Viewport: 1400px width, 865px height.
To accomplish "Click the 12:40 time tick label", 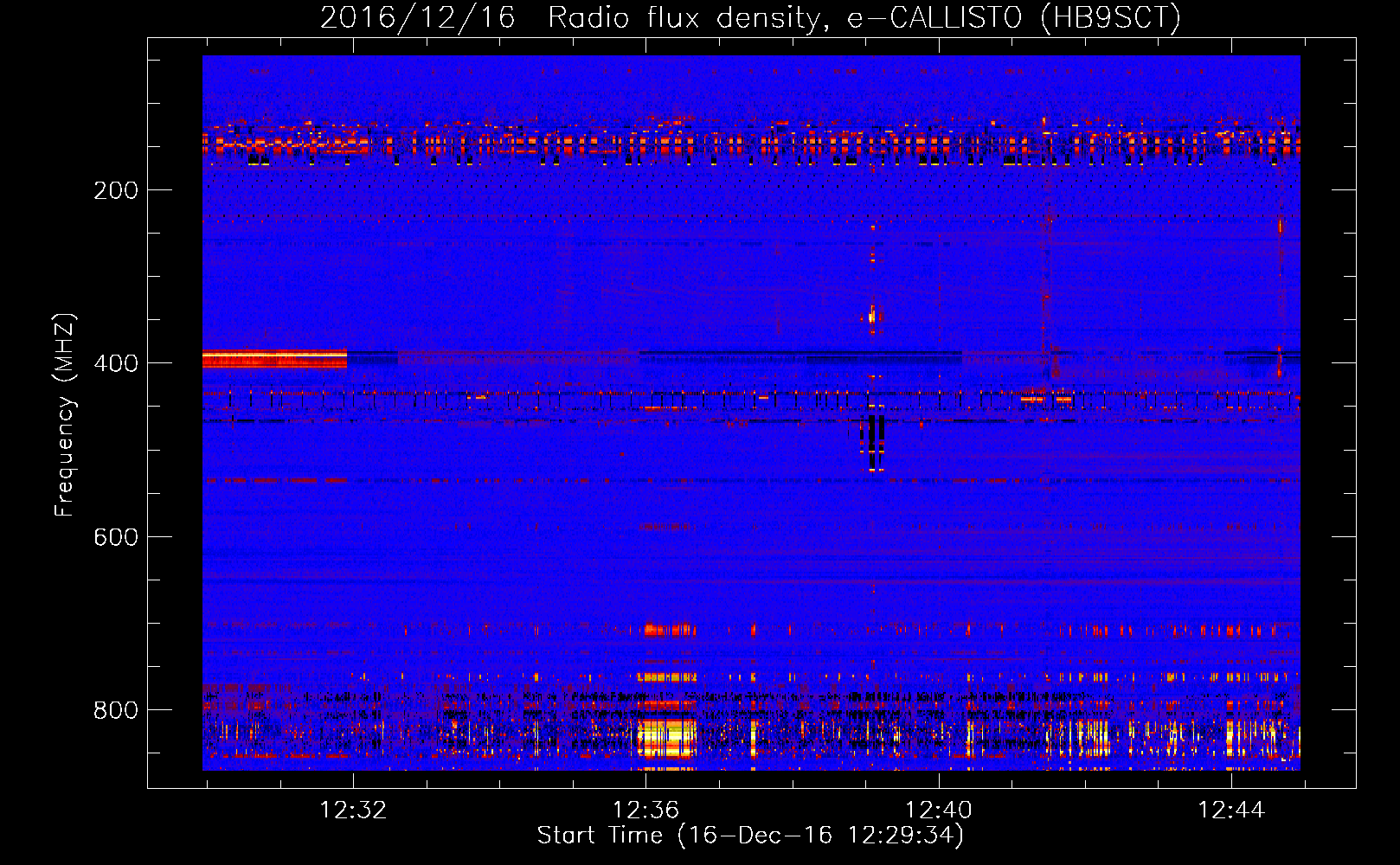I will tap(938, 811).
